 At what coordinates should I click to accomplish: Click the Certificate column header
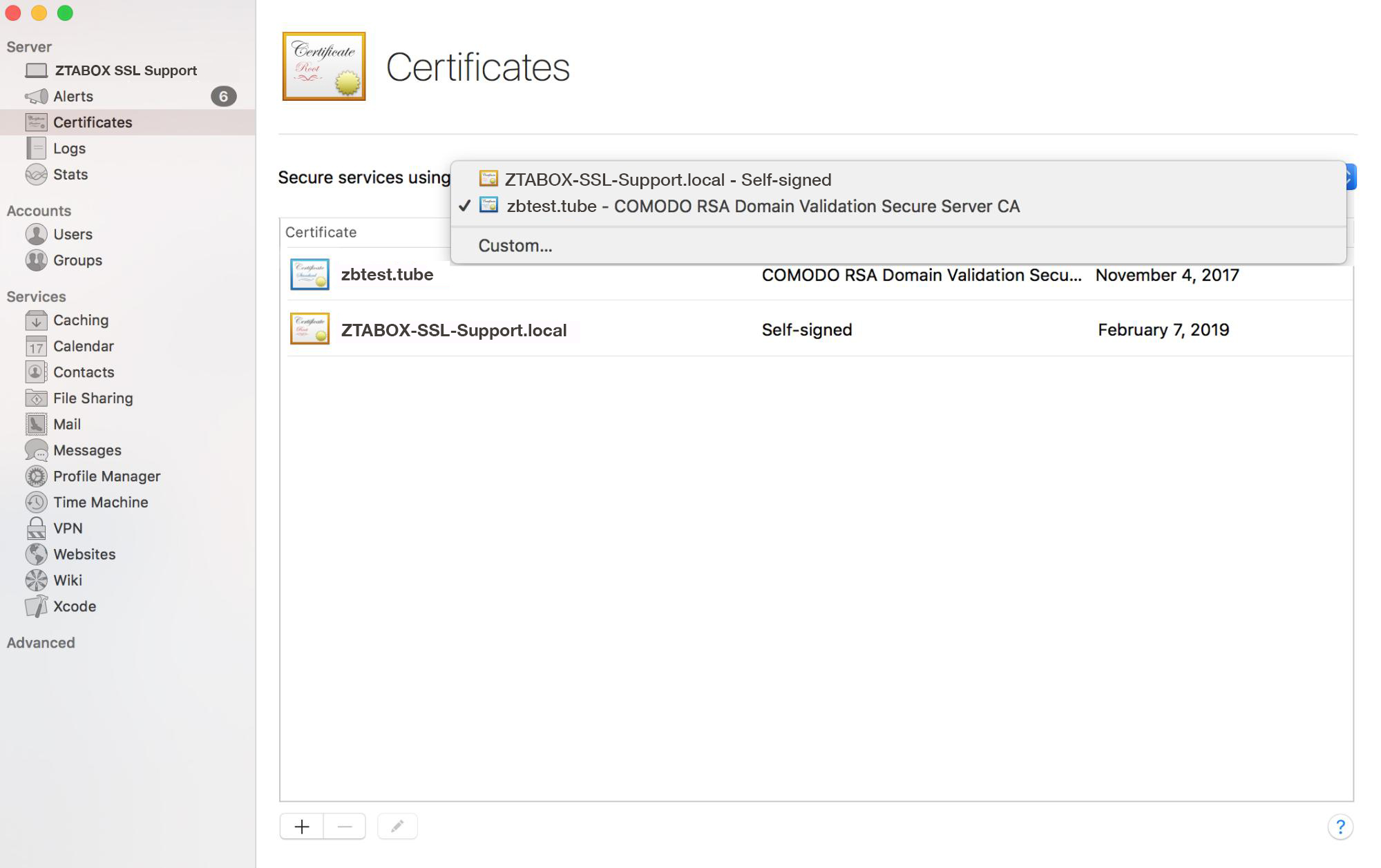321,233
